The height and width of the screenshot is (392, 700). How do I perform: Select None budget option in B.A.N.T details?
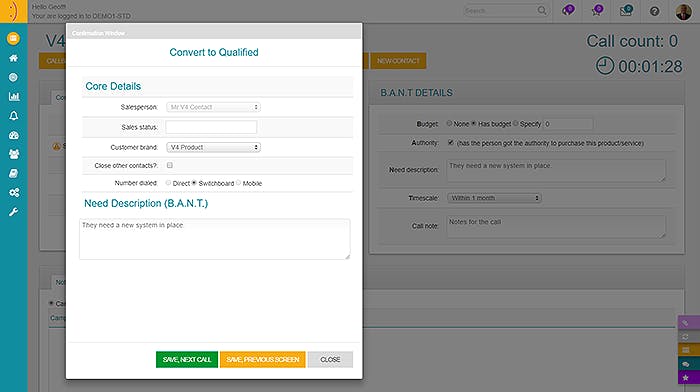pos(450,123)
